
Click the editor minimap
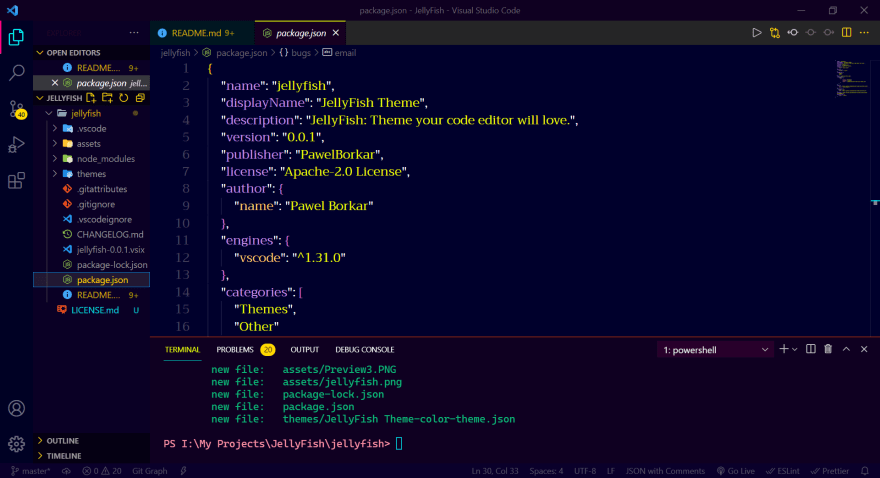tap(853, 79)
